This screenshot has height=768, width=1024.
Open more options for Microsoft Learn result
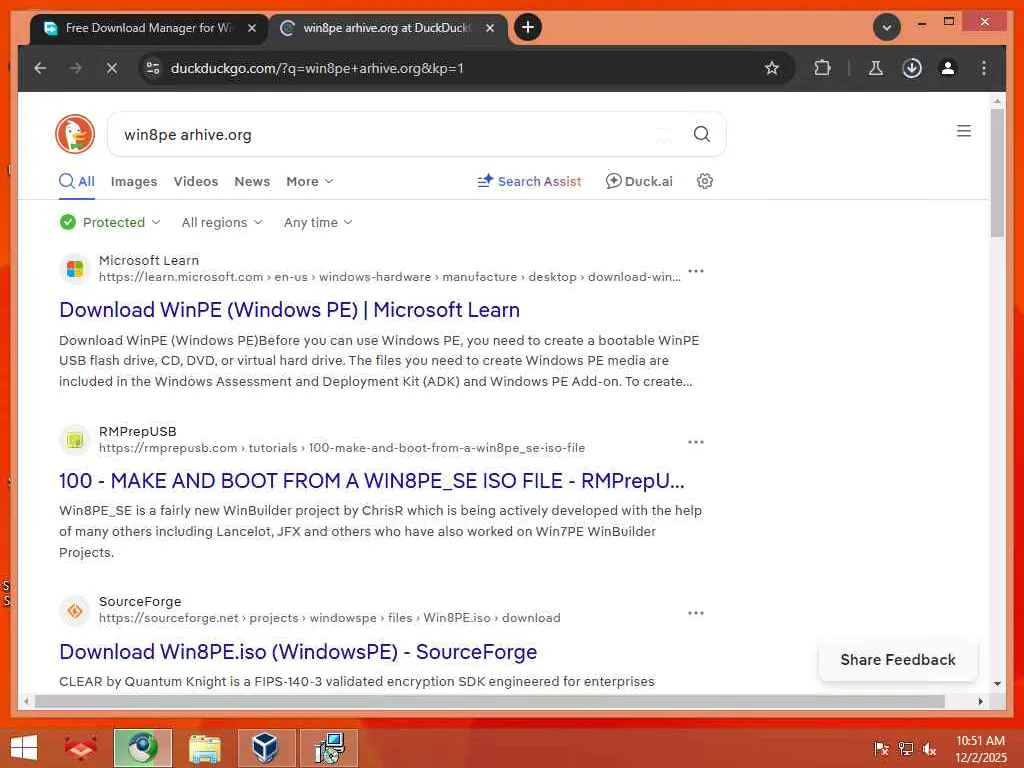[x=696, y=270]
